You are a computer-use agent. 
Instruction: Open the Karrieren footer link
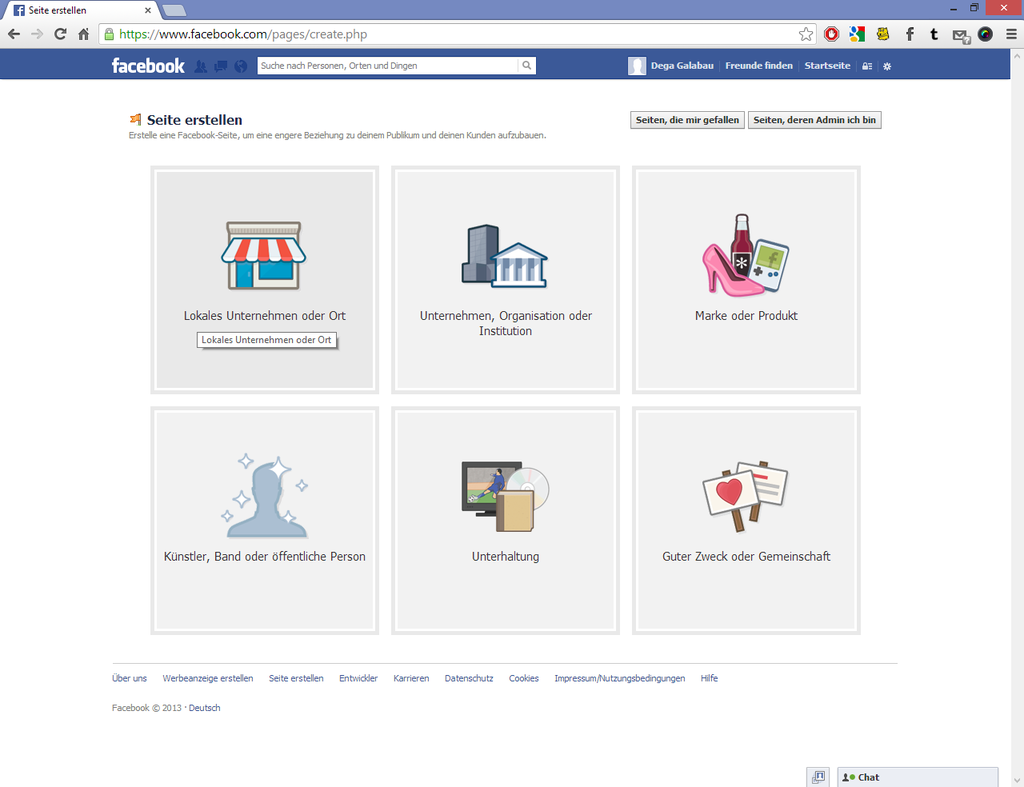[x=411, y=679]
